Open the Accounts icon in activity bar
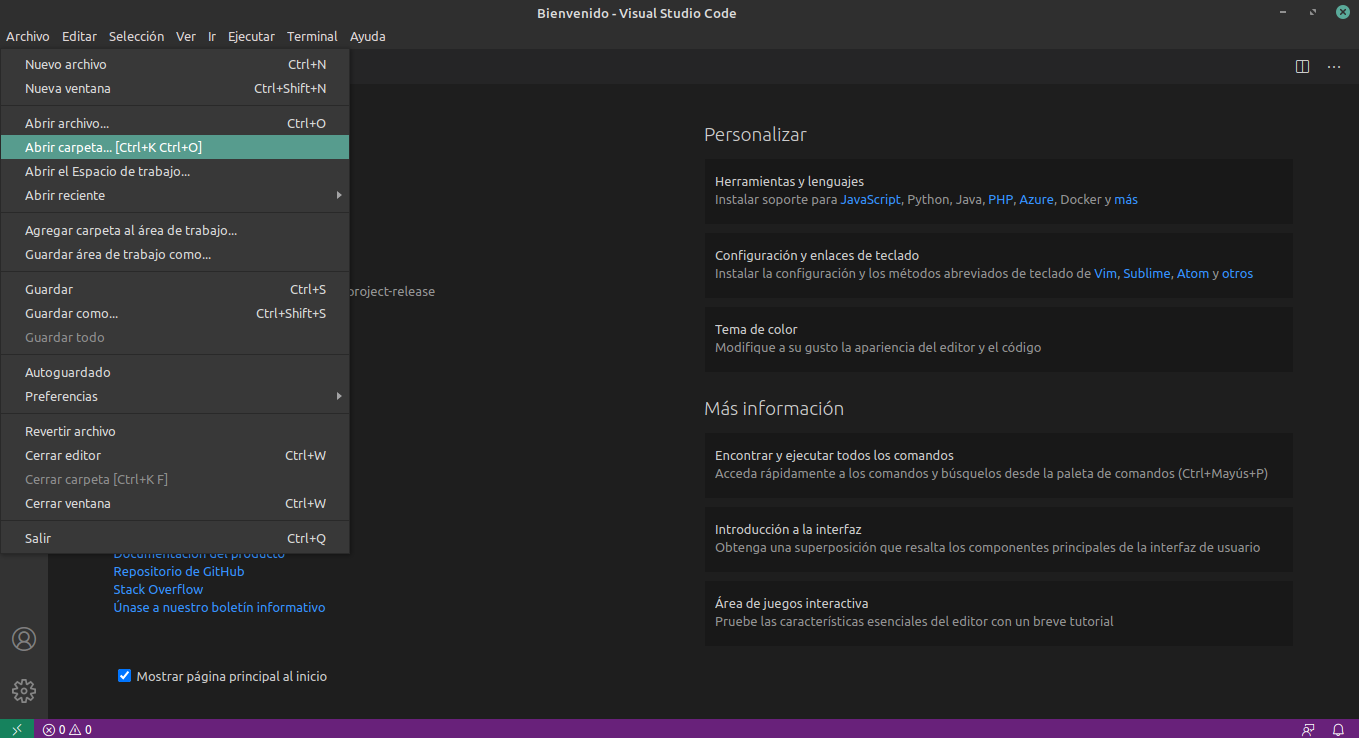Viewport: 1359px width, 738px height. tap(24, 639)
